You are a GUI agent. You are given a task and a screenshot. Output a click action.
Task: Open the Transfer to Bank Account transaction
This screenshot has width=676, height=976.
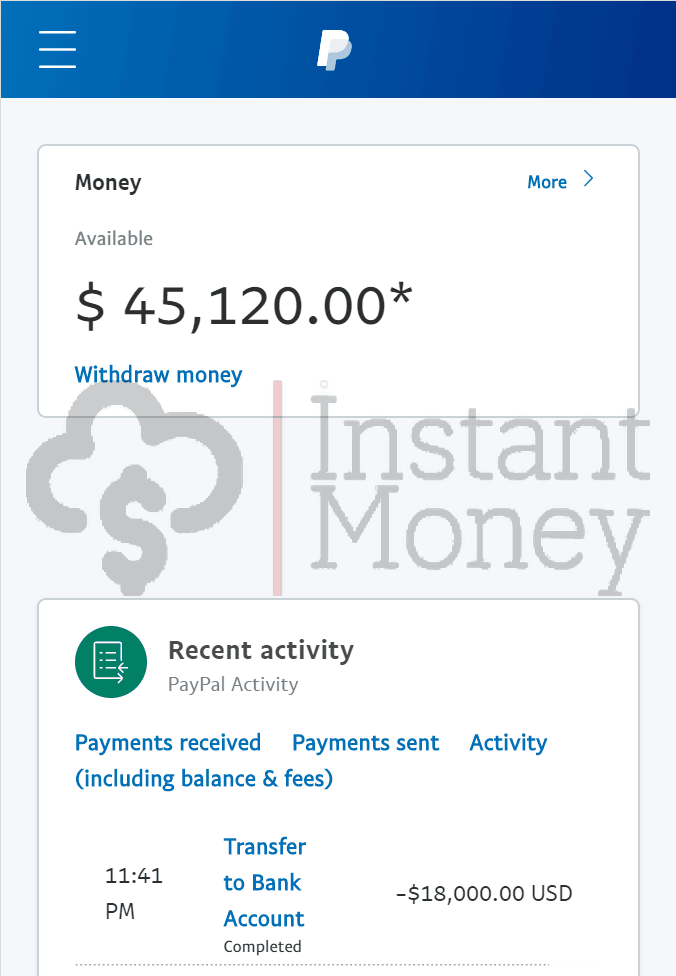(265, 882)
